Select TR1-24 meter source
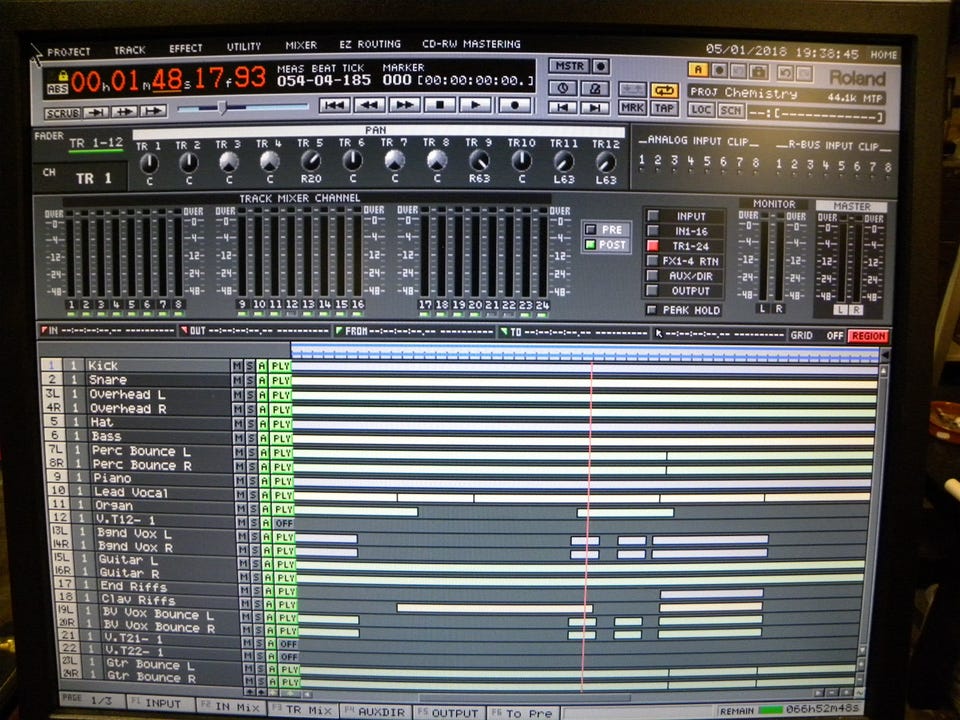The width and height of the screenshot is (960, 720). tap(684, 246)
